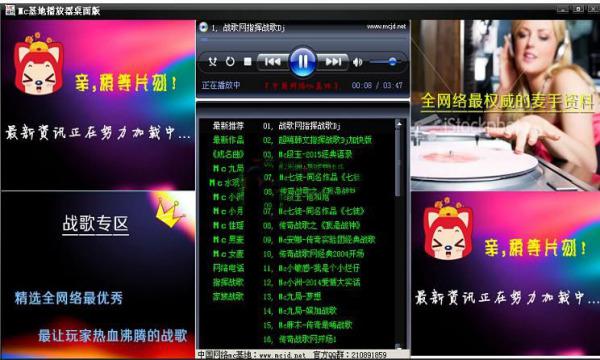Image resolution: width=600 pixels, height=360 pixels.
Task: Adjust the volume slider knob
Action: (x=392, y=61)
